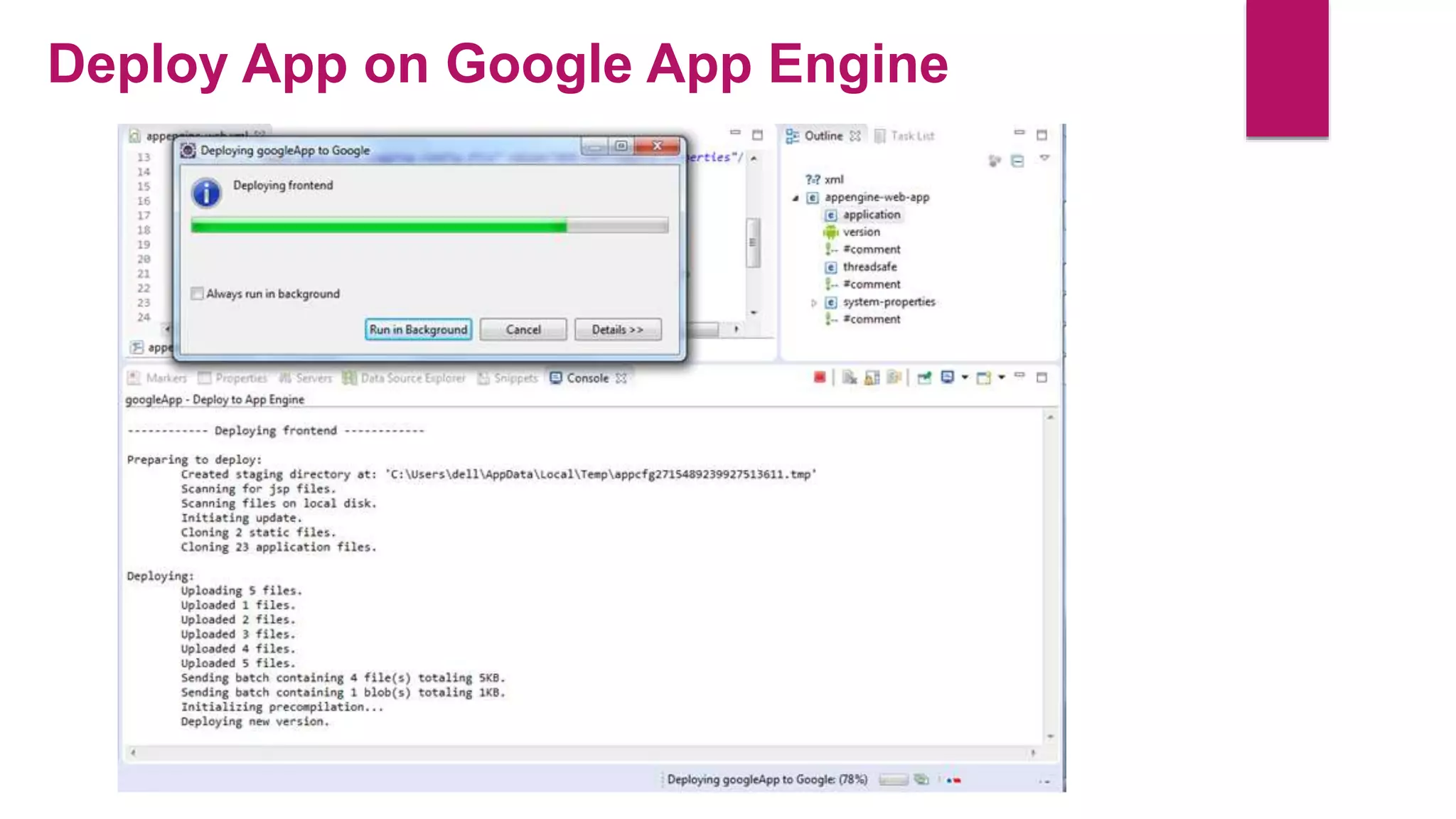Click icon left of Collapse All in Outline
This screenshot has height=819, width=1456.
[x=995, y=161]
